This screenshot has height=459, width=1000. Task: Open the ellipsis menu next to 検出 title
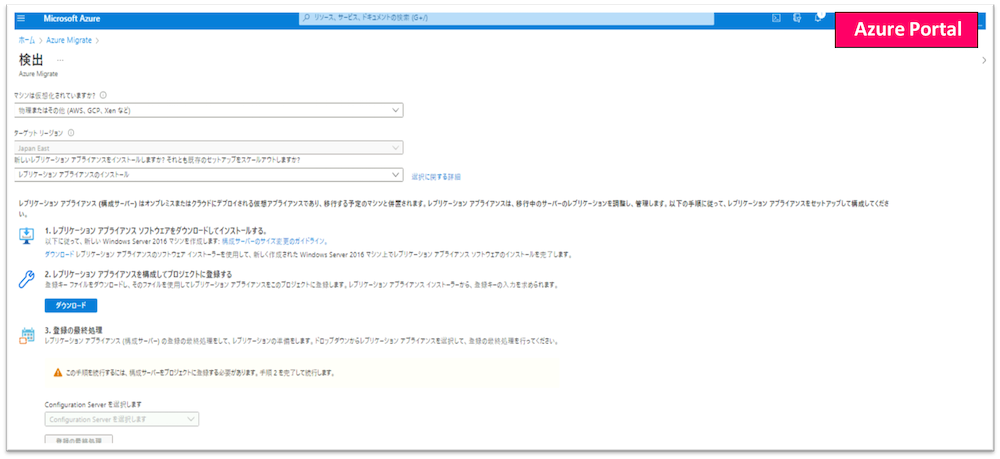61,60
